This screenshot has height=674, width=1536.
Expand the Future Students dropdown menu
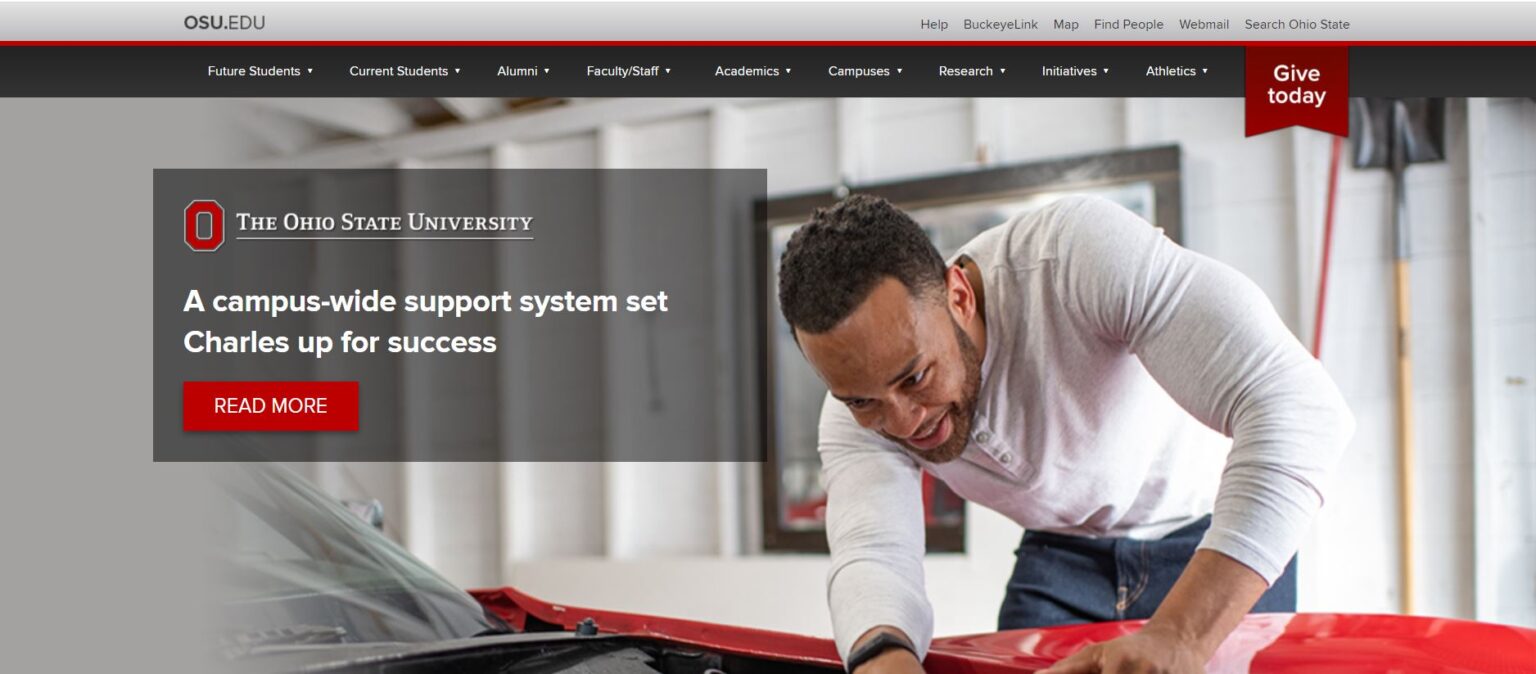(x=260, y=71)
